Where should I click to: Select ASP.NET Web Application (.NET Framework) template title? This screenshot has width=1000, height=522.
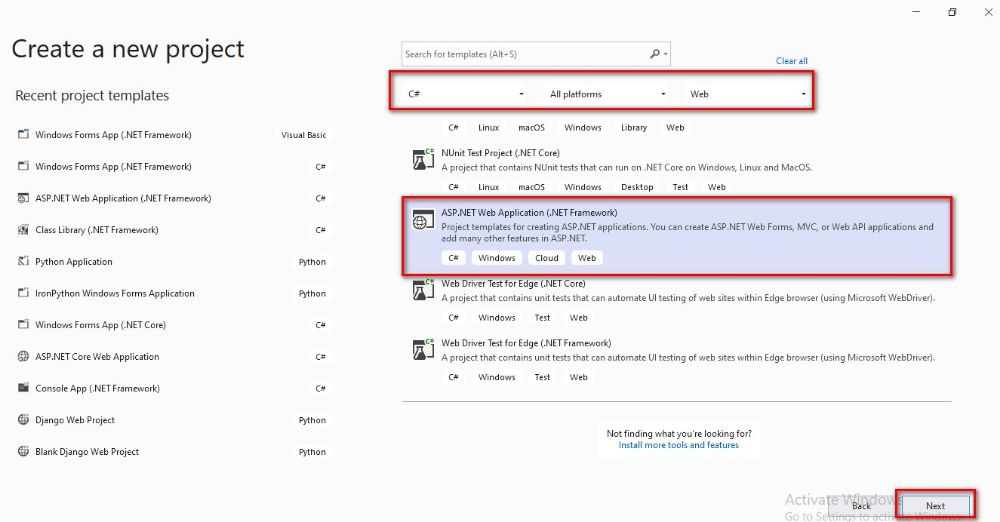coord(529,213)
